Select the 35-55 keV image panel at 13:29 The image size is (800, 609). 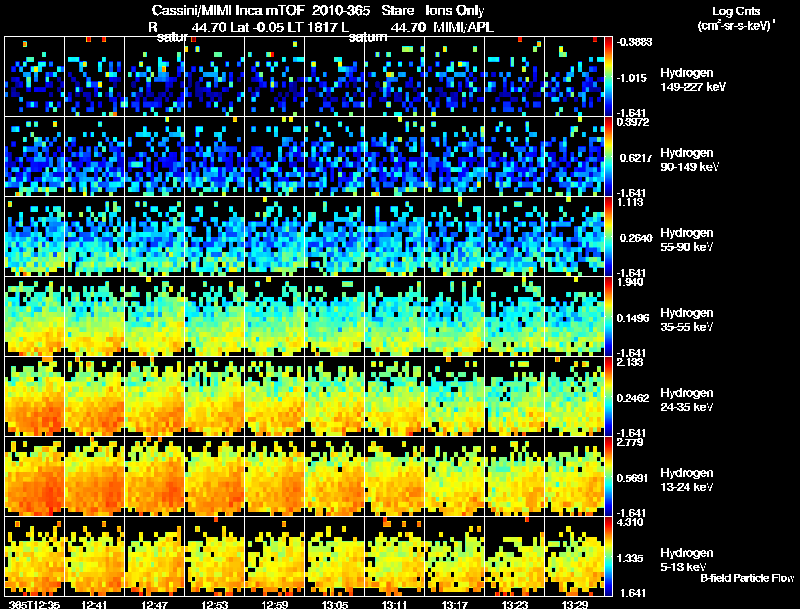[574, 317]
